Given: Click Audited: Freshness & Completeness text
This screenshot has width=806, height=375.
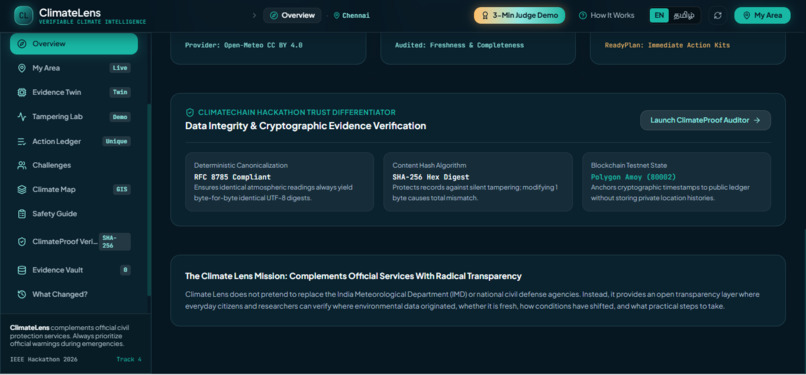Looking at the screenshot, I should [459, 45].
